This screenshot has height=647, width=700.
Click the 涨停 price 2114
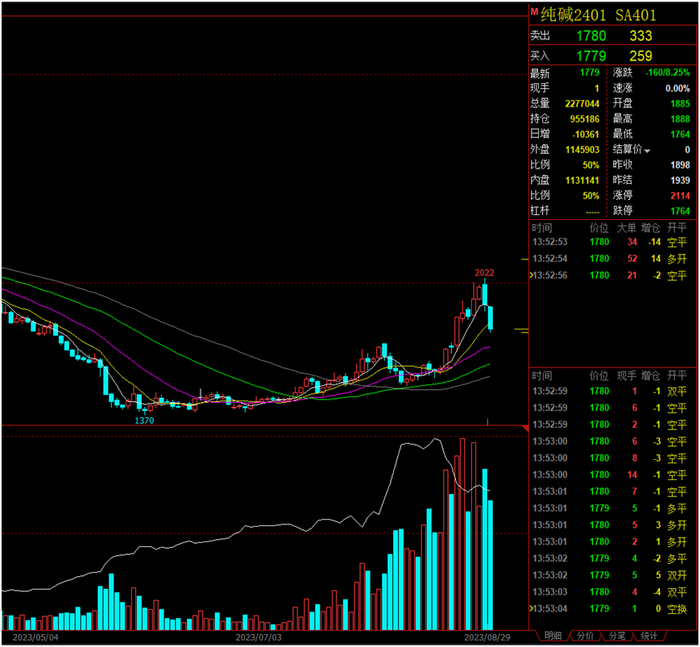tap(680, 196)
